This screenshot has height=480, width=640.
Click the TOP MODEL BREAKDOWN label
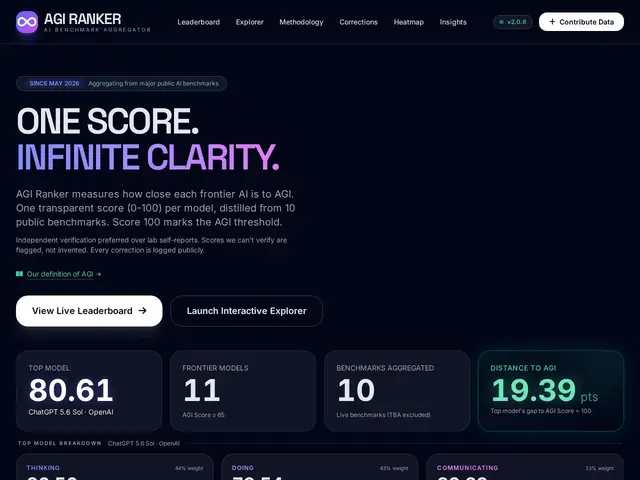click(60, 443)
